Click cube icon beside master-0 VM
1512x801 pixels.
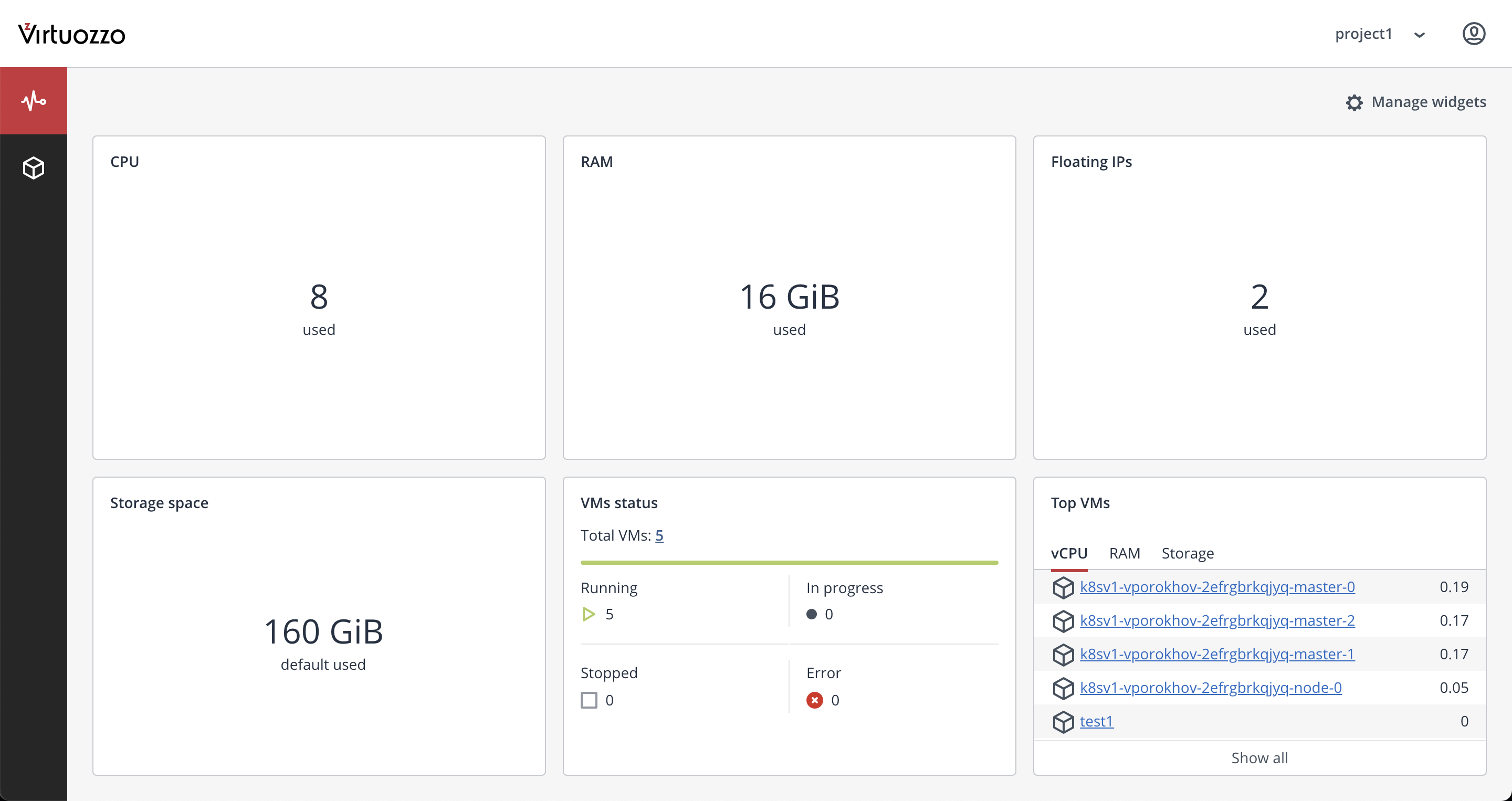tap(1063, 587)
